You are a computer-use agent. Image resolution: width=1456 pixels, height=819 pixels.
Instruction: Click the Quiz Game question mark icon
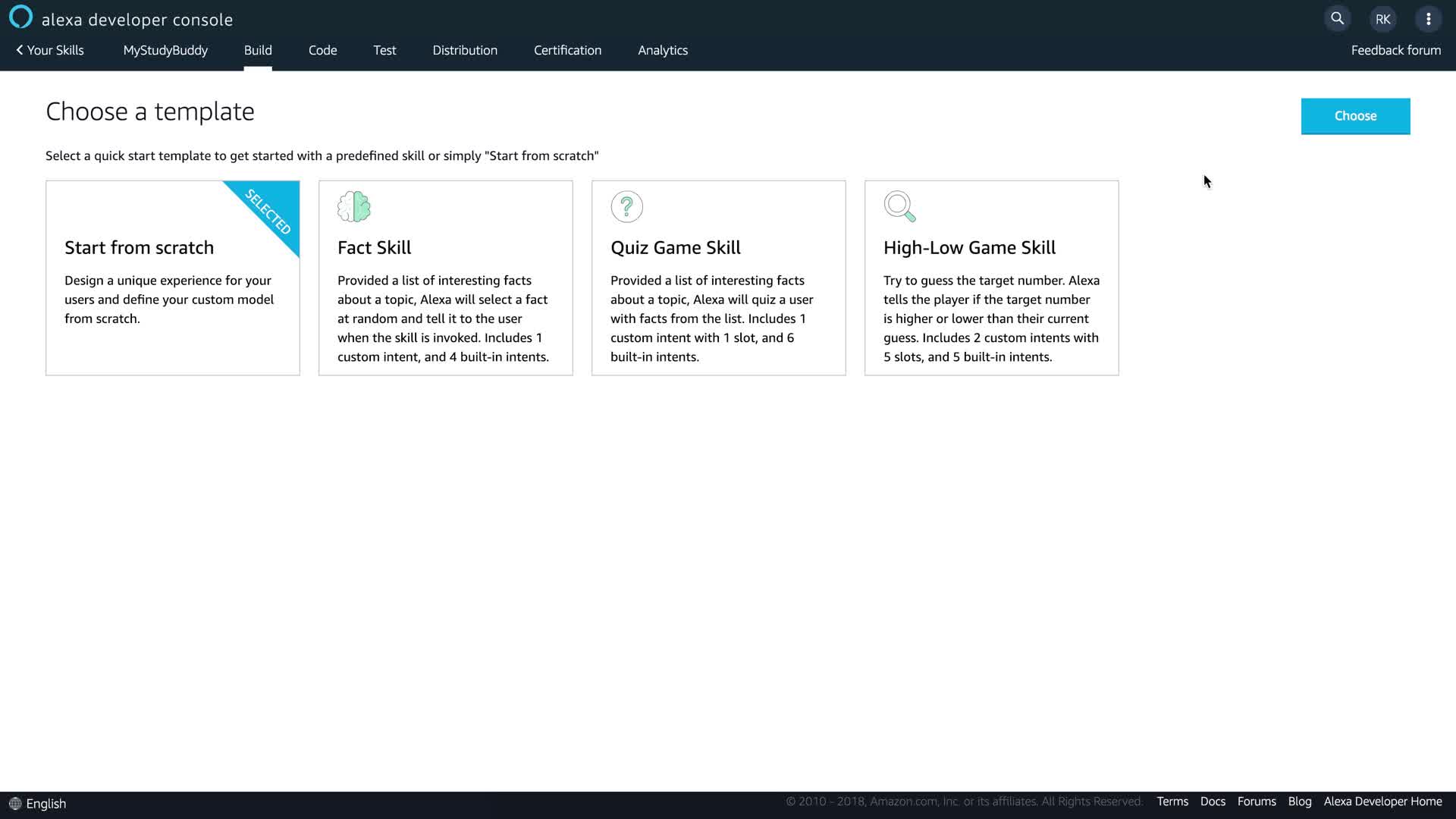point(627,206)
